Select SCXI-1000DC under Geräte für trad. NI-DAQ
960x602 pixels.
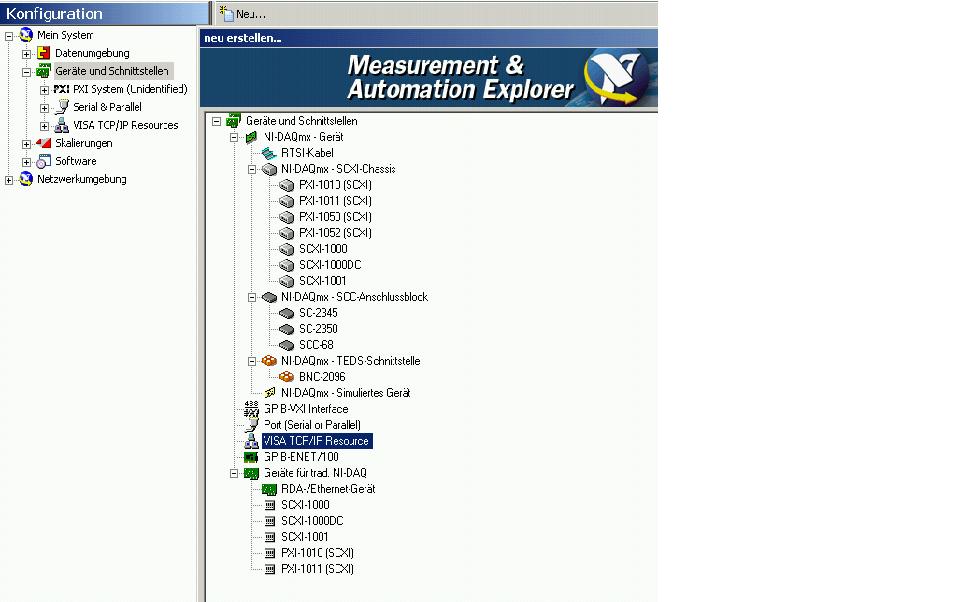point(312,521)
